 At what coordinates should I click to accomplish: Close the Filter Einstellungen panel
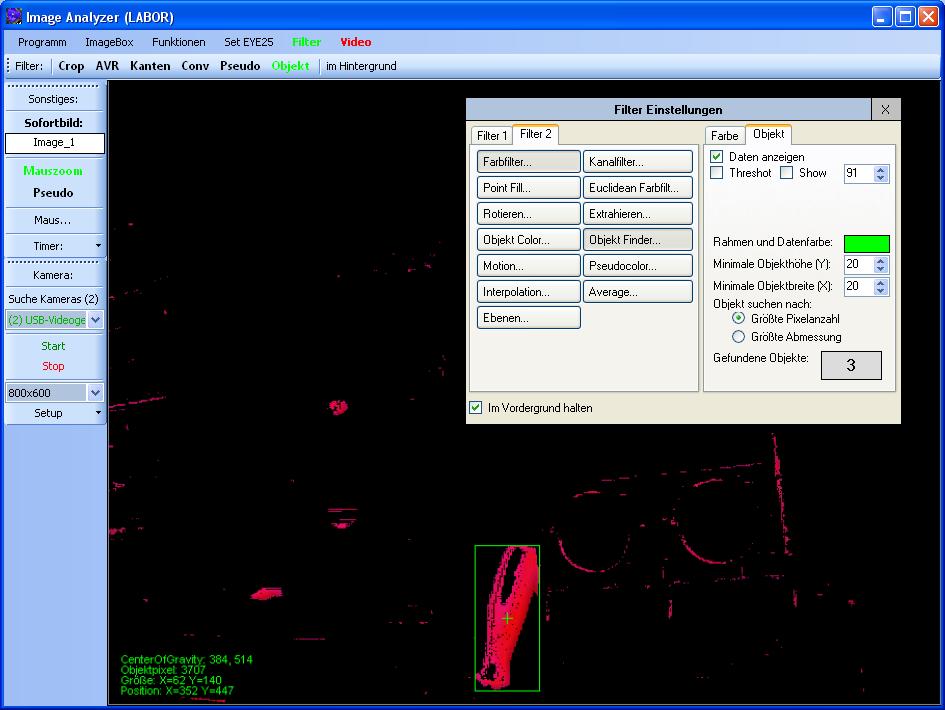[885, 110]
